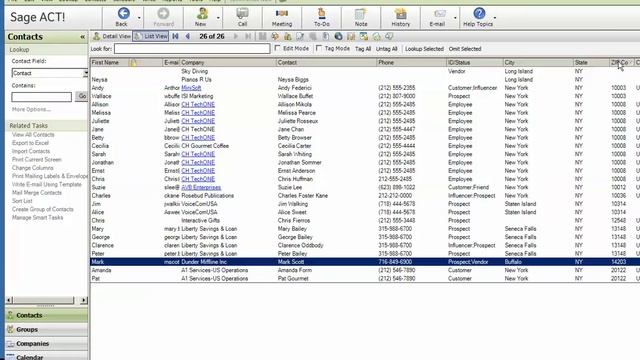Select the Charles Foster Kane row
Image resolution: width=640 pixels, height=360 pixels.
click(x=365, y=196)
